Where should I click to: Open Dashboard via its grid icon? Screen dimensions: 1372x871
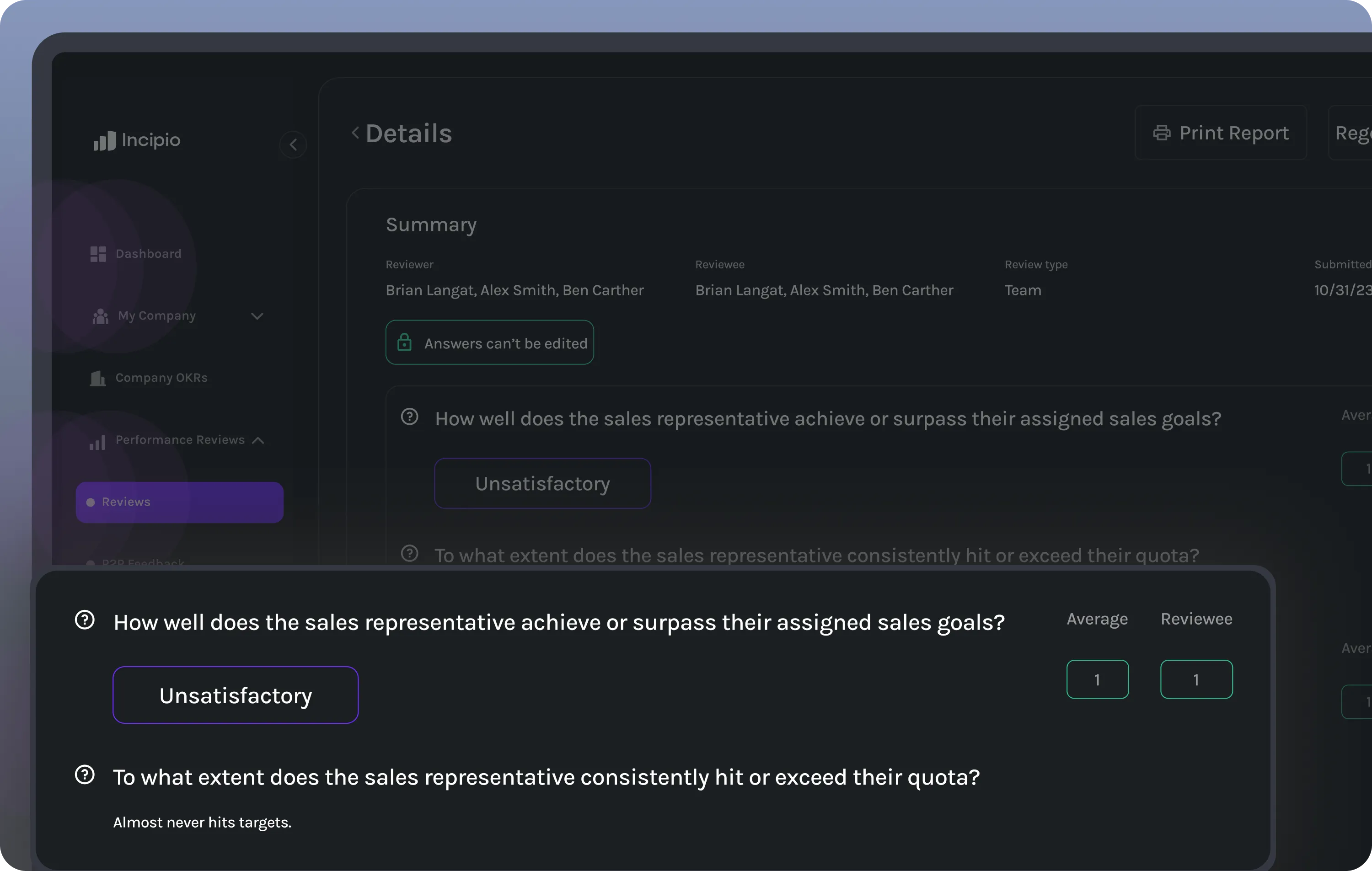[98, 254]
